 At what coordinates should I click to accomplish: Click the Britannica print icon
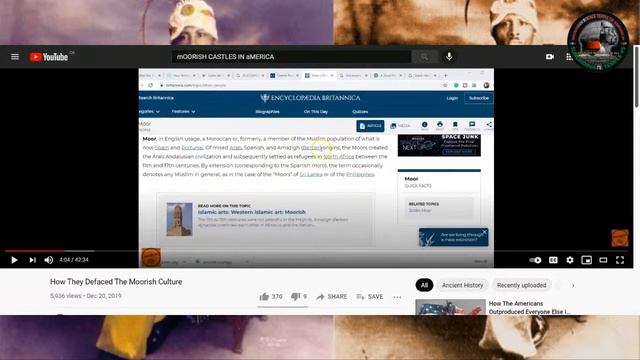point(440,126)
